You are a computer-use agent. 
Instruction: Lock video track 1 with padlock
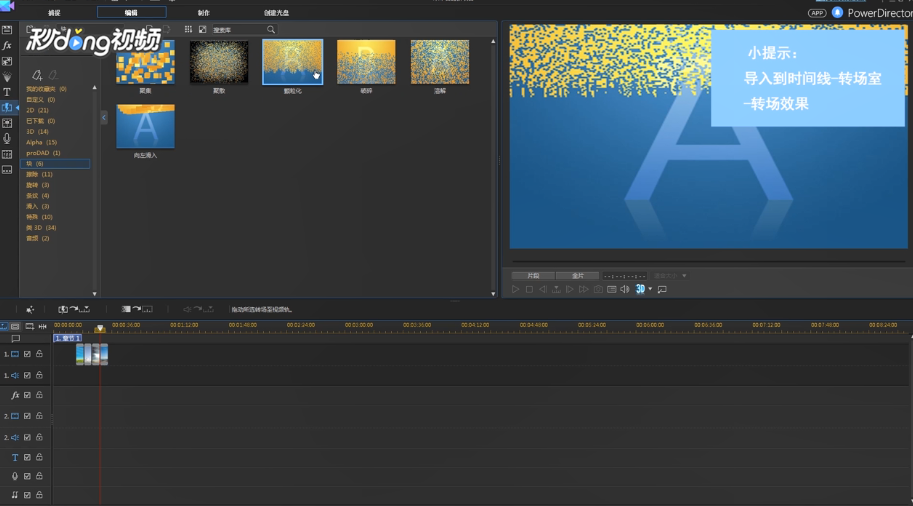coord(40,354)
